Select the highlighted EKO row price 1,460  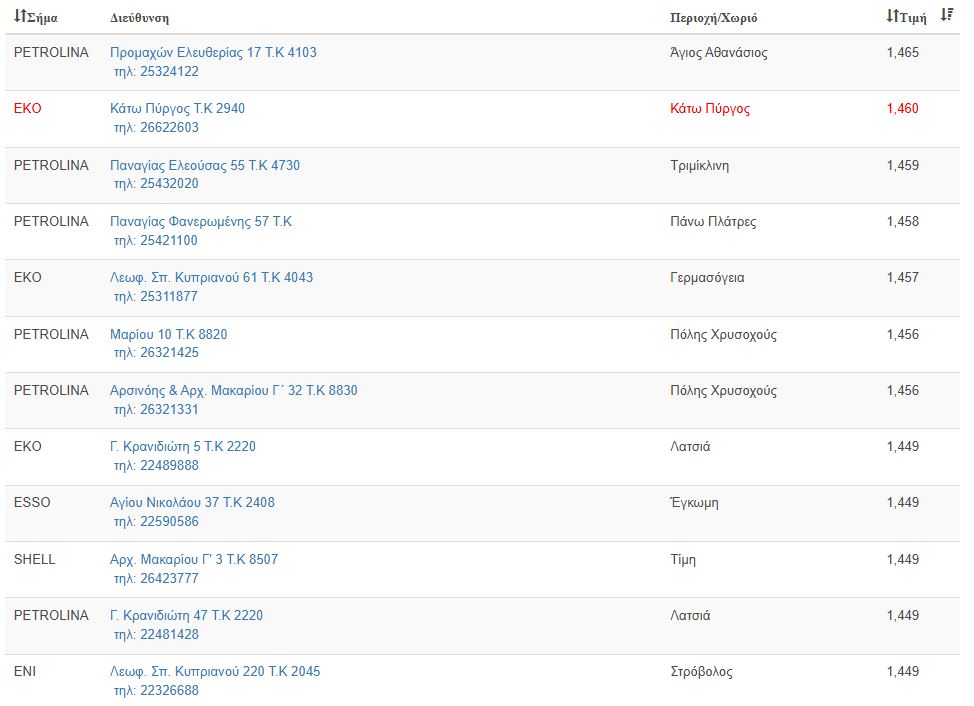pos(902,108)
